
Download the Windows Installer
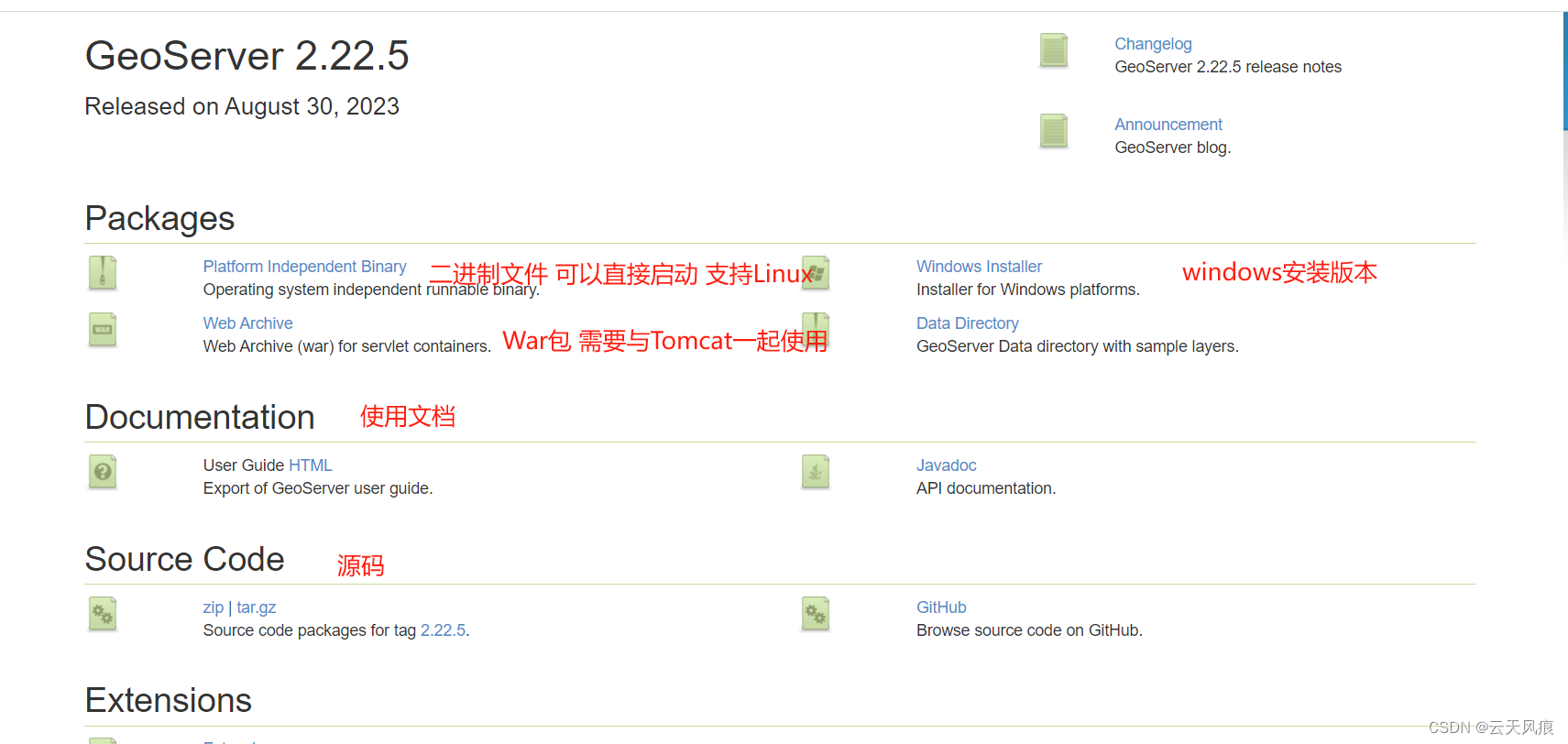click(979, 267)
